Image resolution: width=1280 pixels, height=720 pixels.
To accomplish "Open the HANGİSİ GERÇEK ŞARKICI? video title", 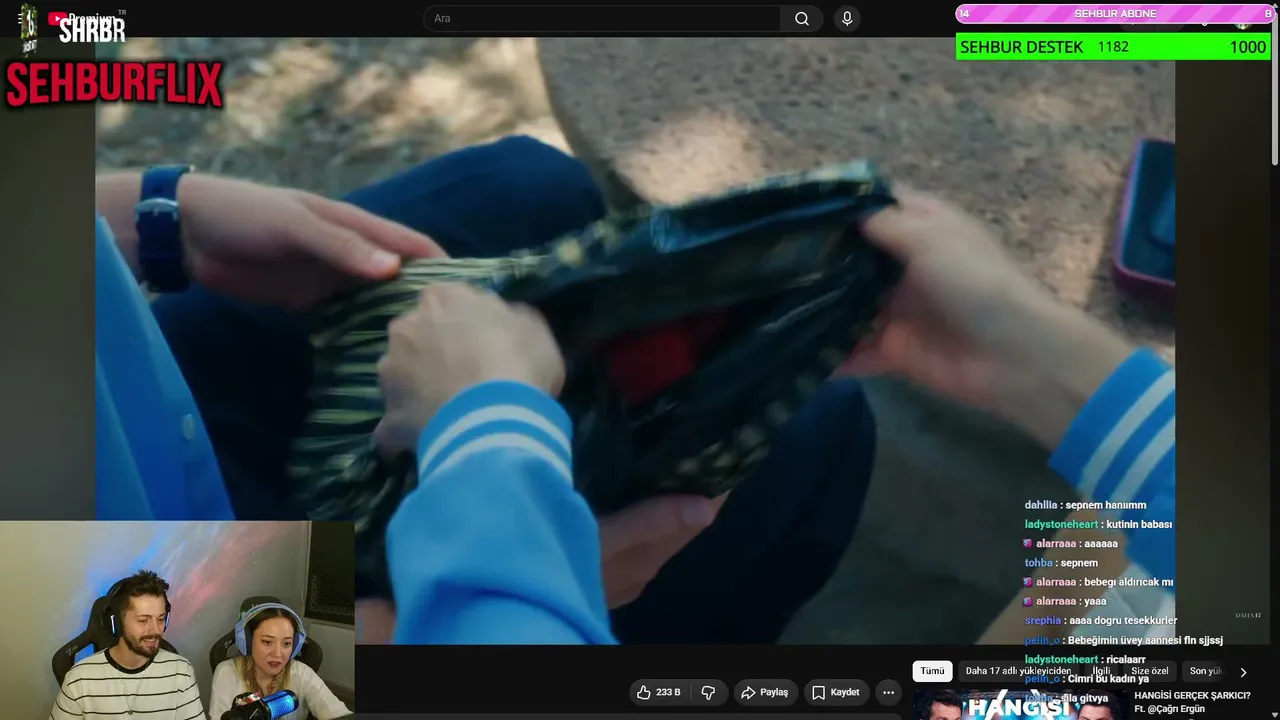I will tap(1192, 695).
